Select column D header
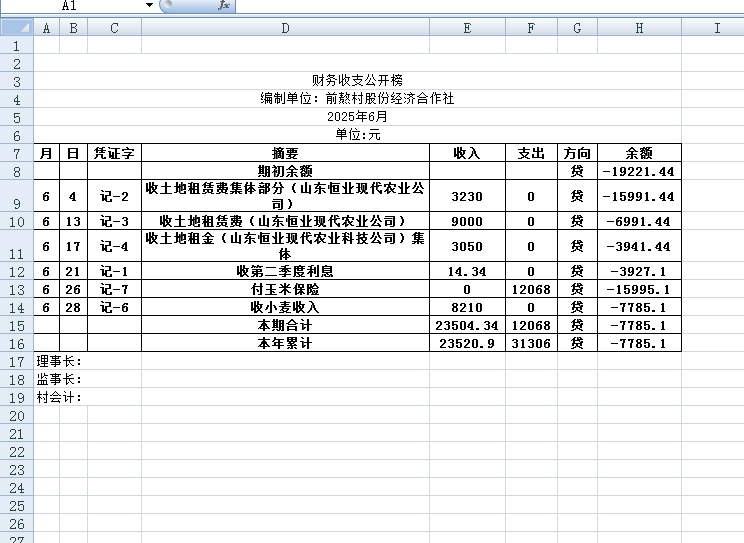 285,28
